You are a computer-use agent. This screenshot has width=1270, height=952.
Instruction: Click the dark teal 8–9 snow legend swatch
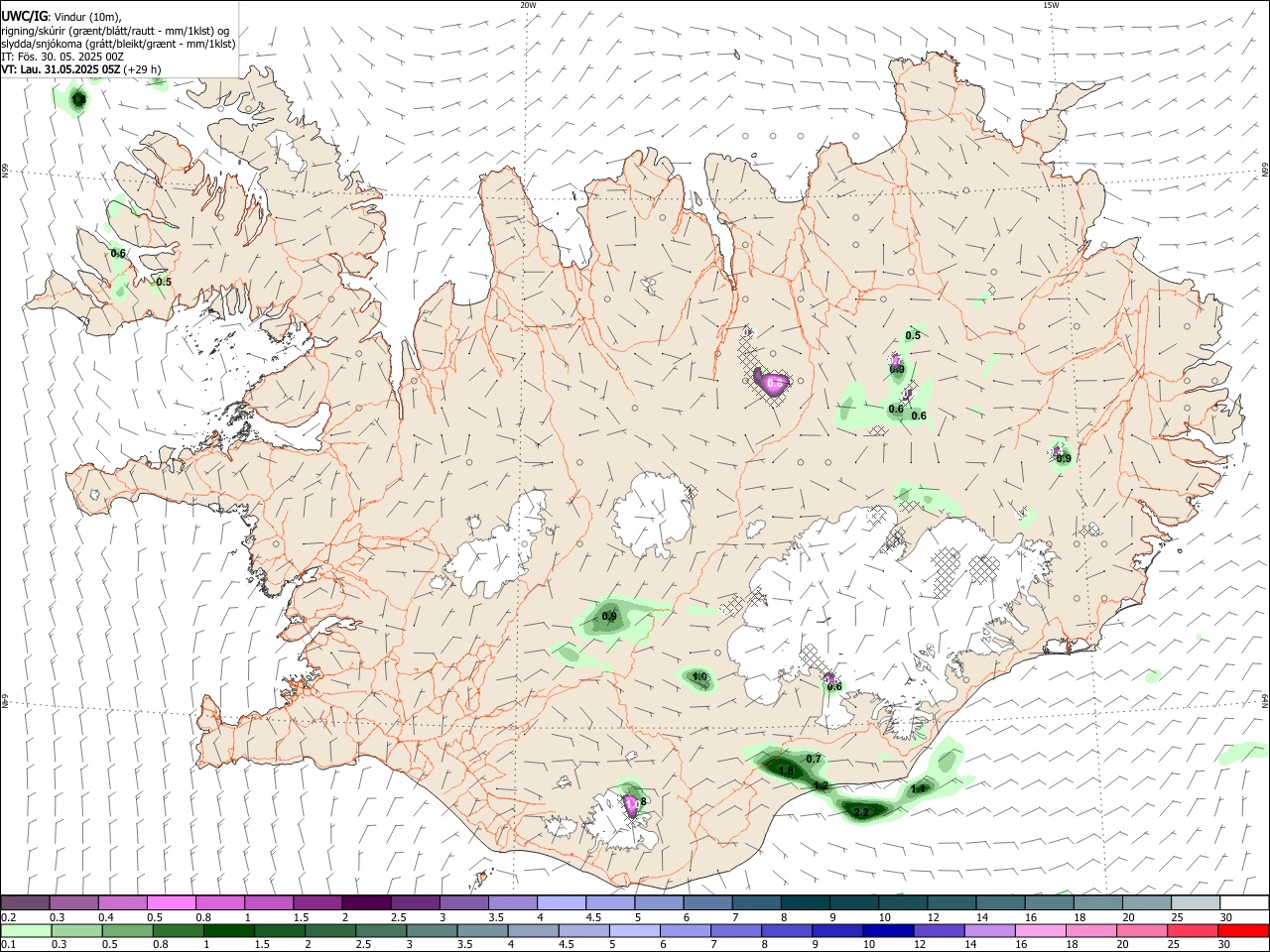coord(806,902)
